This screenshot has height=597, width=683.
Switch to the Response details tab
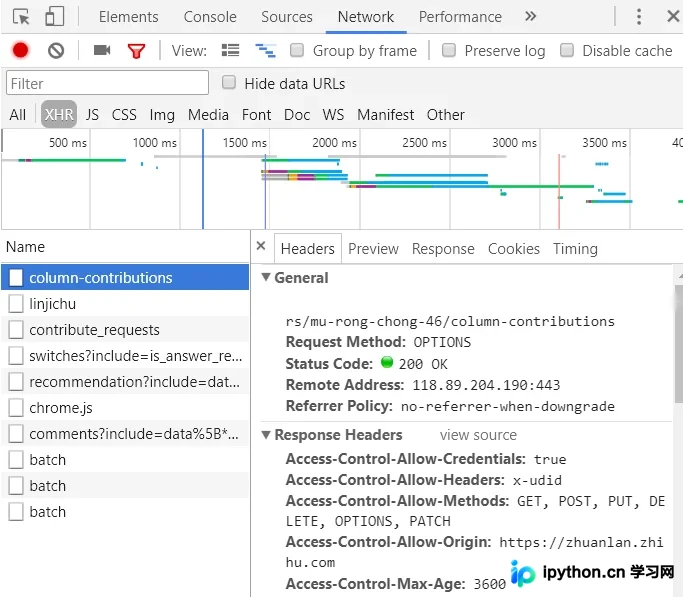tap(443, 249)
